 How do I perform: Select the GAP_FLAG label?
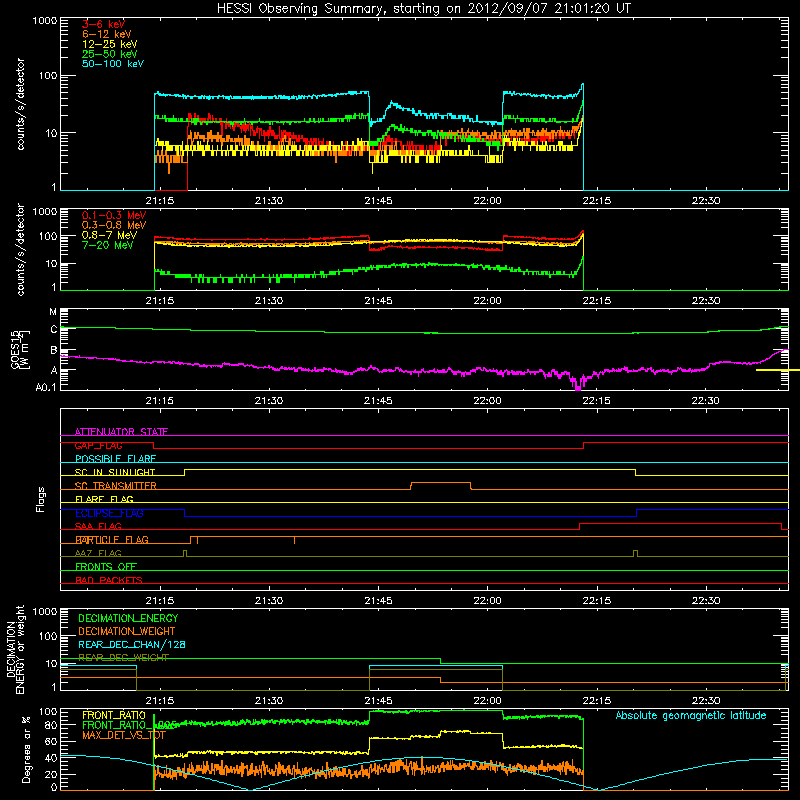98,445
